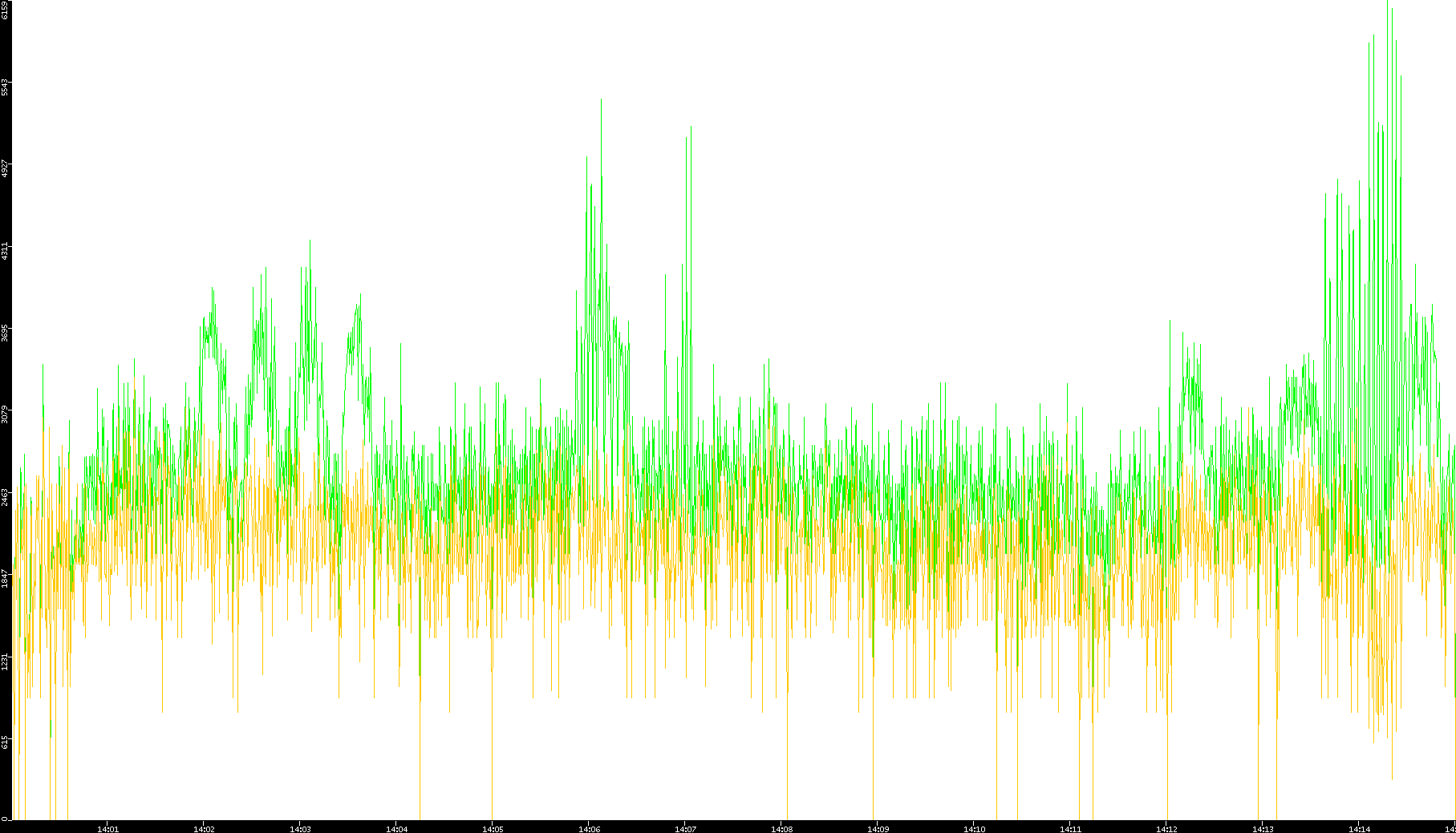The height and width of the screenshot is (833, 1456).
Task: Click the 3695 vertical axis label
Action: [x=5, y=333]
